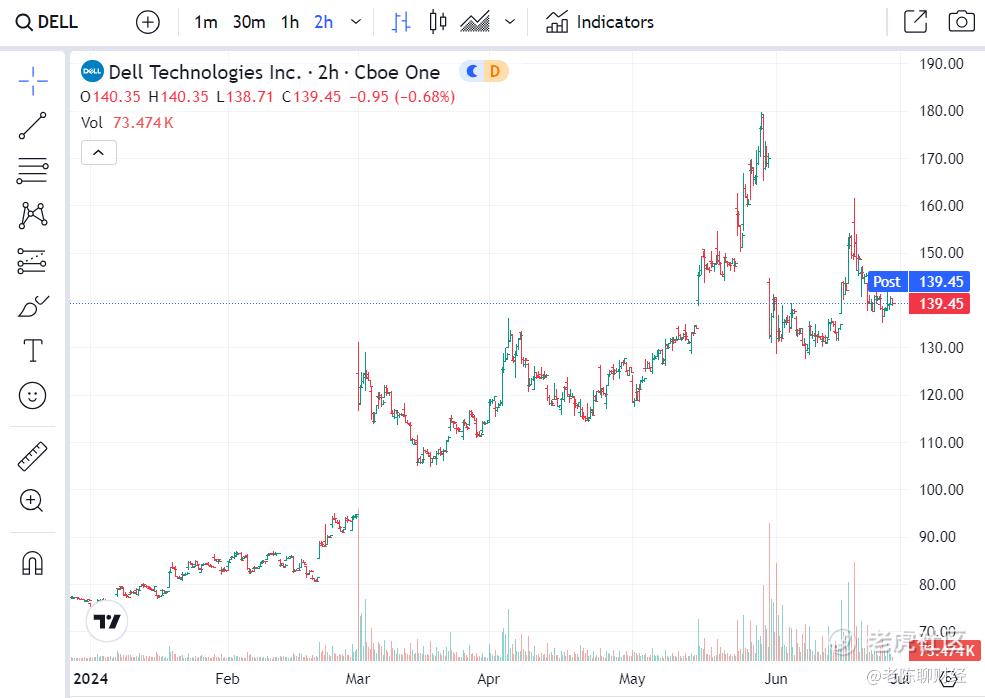985x698 pixels.
Task: Toggle the magnet snap mode
Action: (33, 563)
